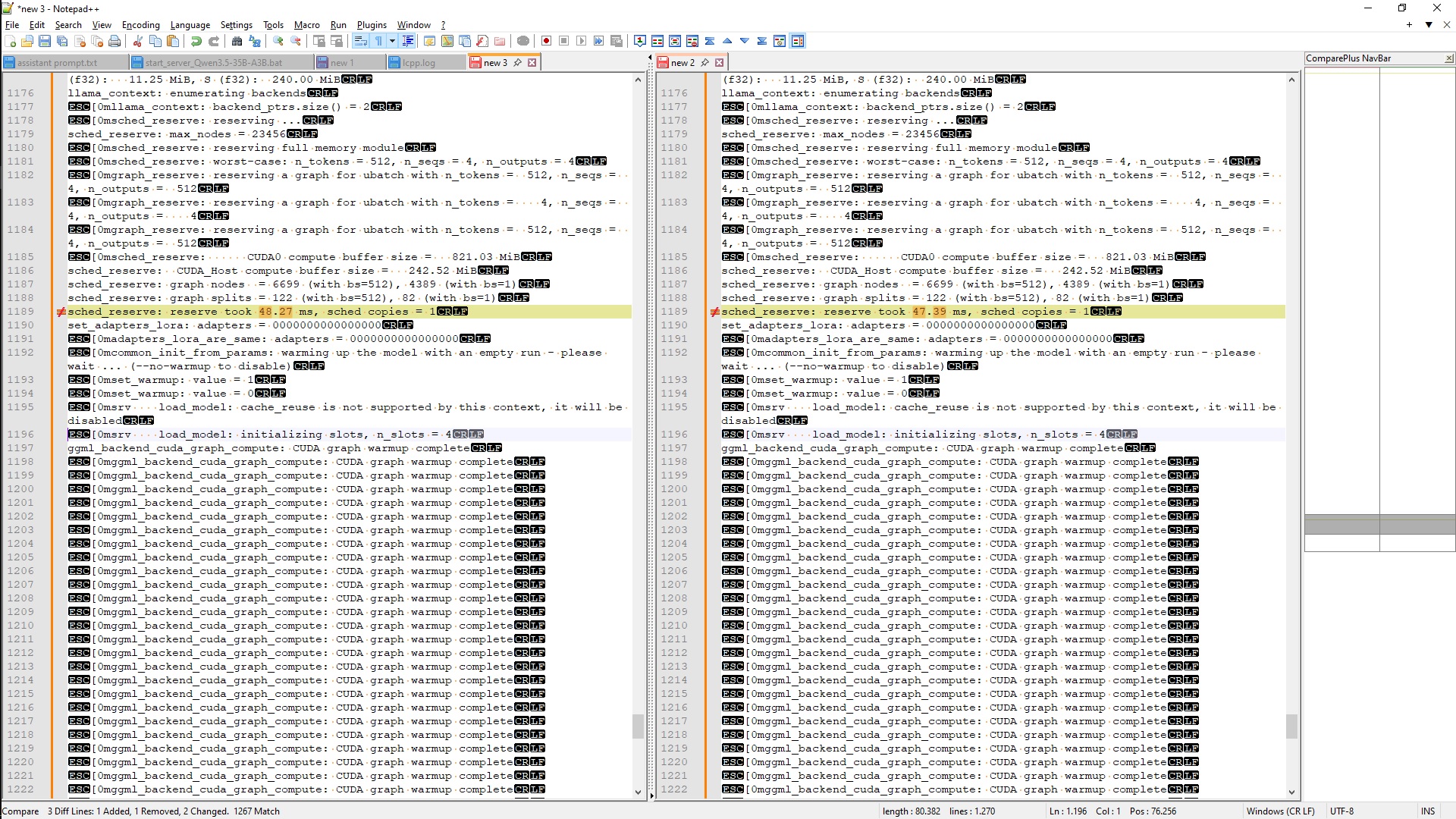The image size is (1456, 819).
Task: Toggle the ComparePlus NavBar toolbar button
Action: tap(798, 41)
